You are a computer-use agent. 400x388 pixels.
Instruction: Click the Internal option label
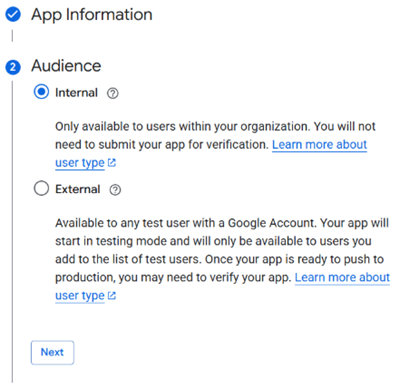76,93
